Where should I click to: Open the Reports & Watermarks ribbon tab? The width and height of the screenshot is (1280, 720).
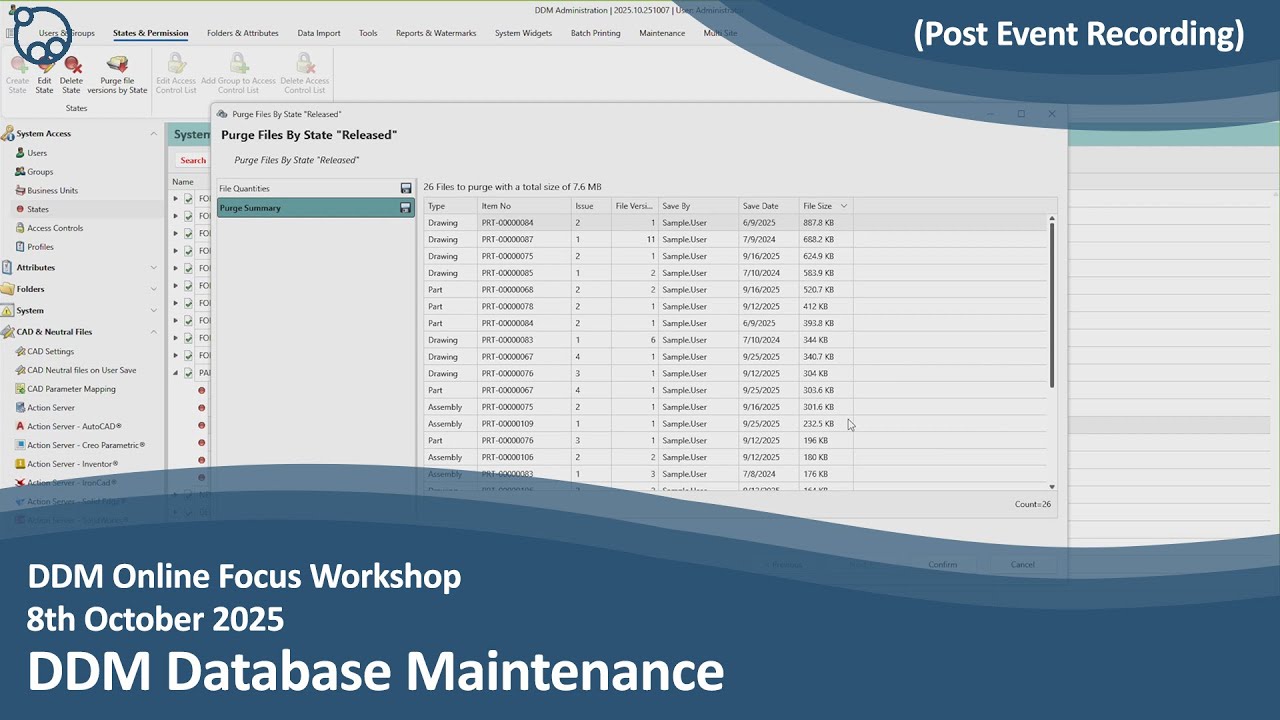tap(436, 33)
